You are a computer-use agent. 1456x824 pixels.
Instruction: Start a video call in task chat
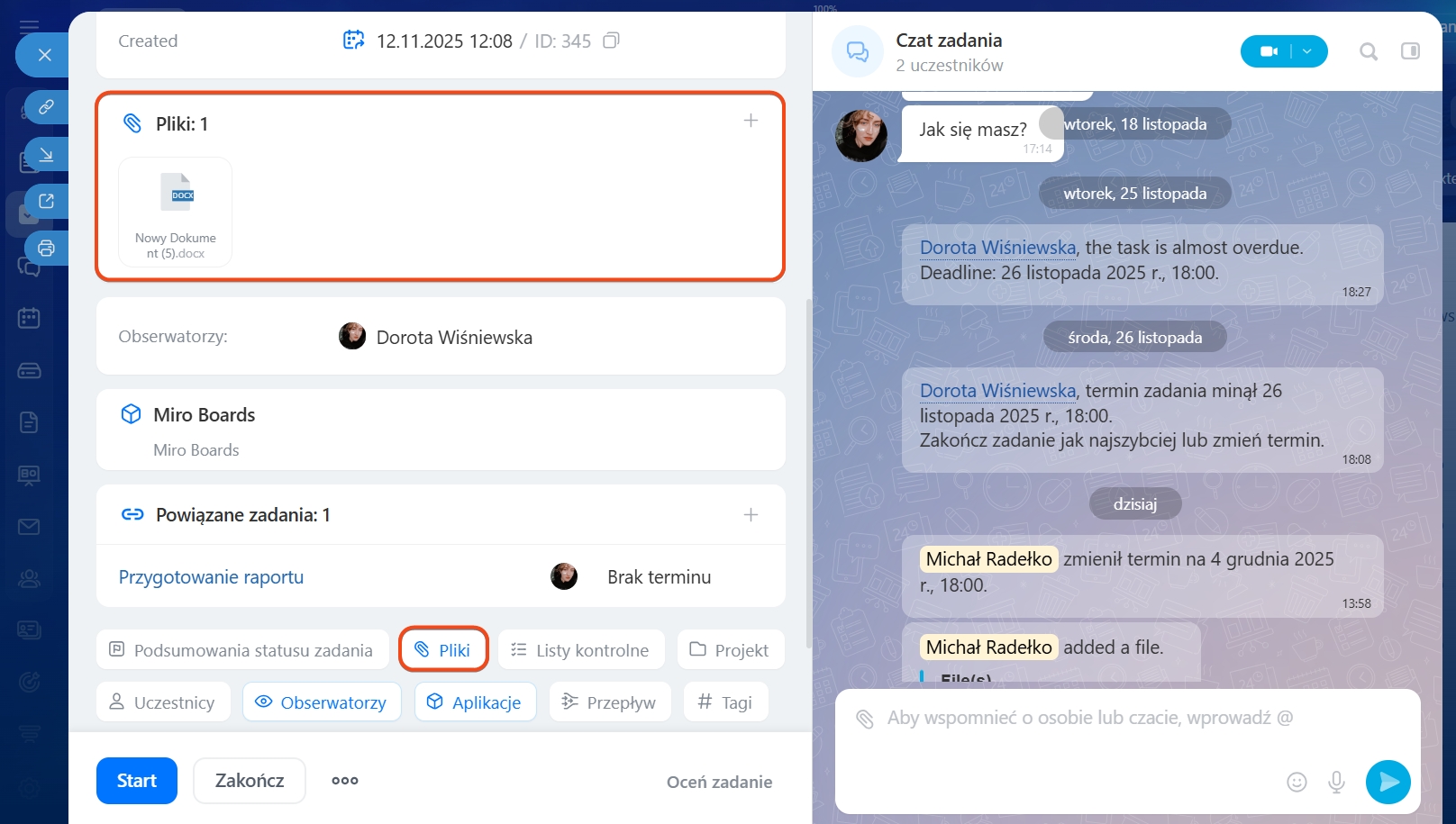pyautogui.click(x=1269, y=51)
